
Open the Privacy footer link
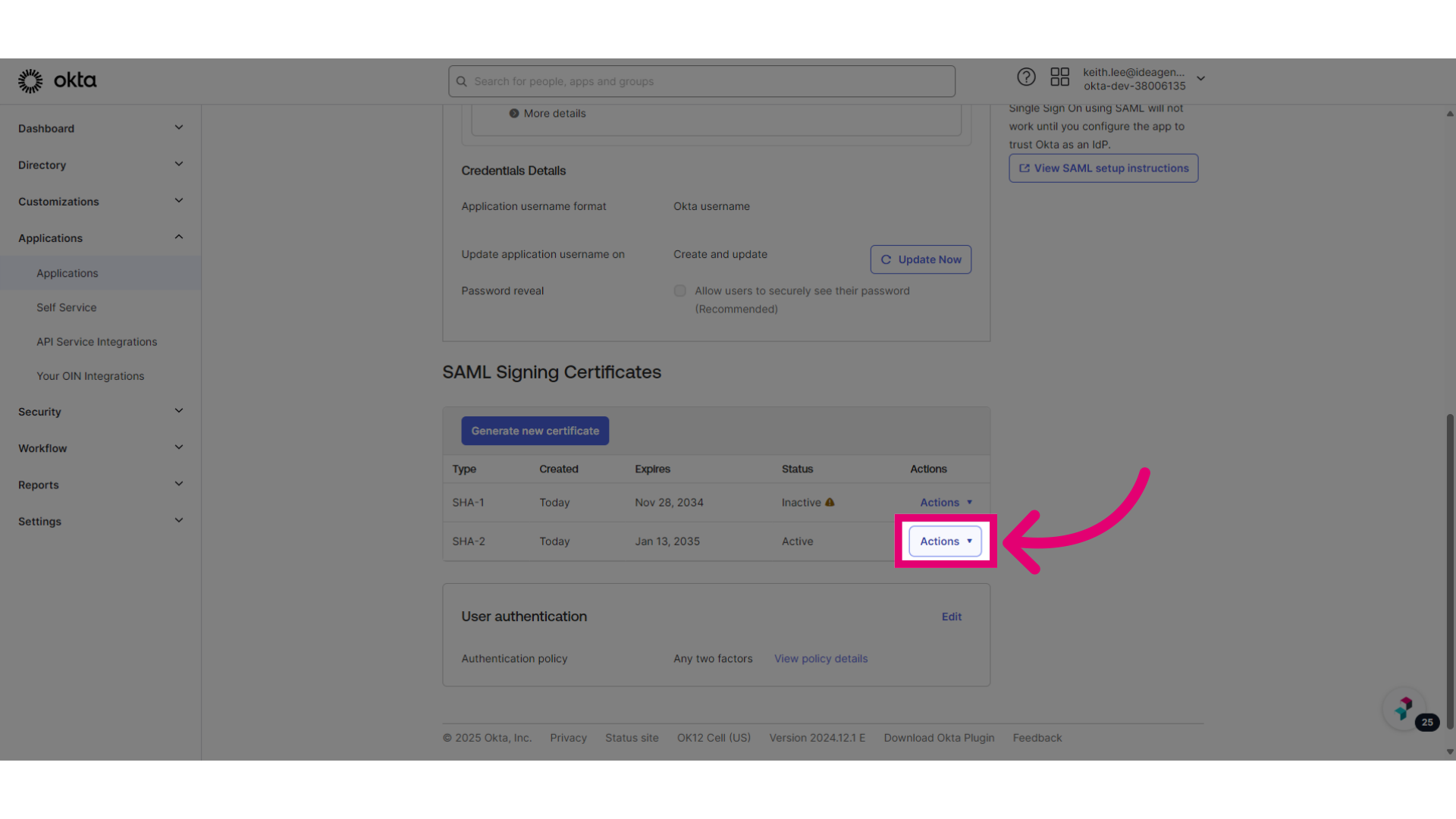[568, 738]
